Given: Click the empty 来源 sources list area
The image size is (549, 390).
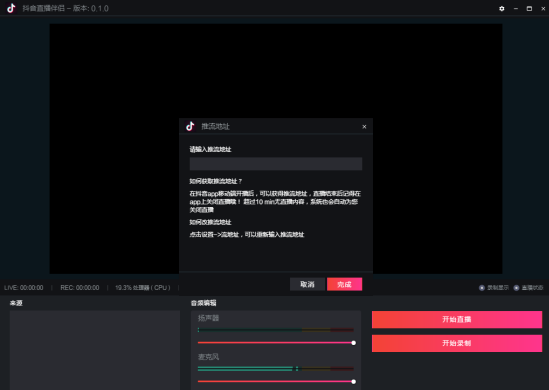Looking at the screenshot, I should 95,350.
